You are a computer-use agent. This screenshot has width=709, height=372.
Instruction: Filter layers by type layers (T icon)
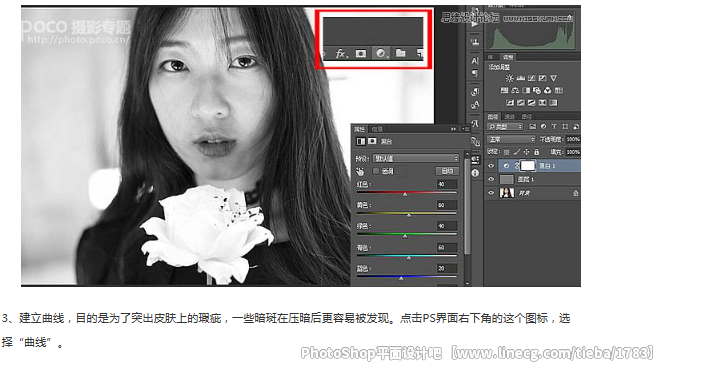[554, 127]
